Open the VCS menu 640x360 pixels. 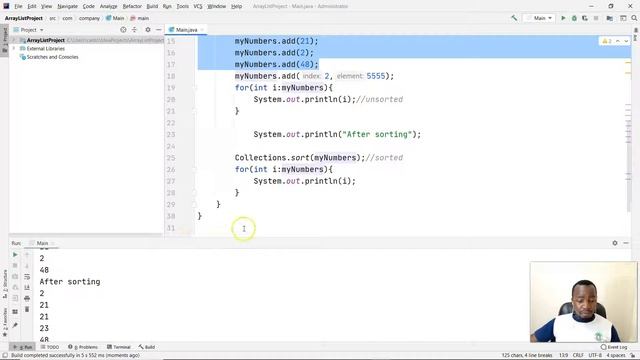(198, 6)
